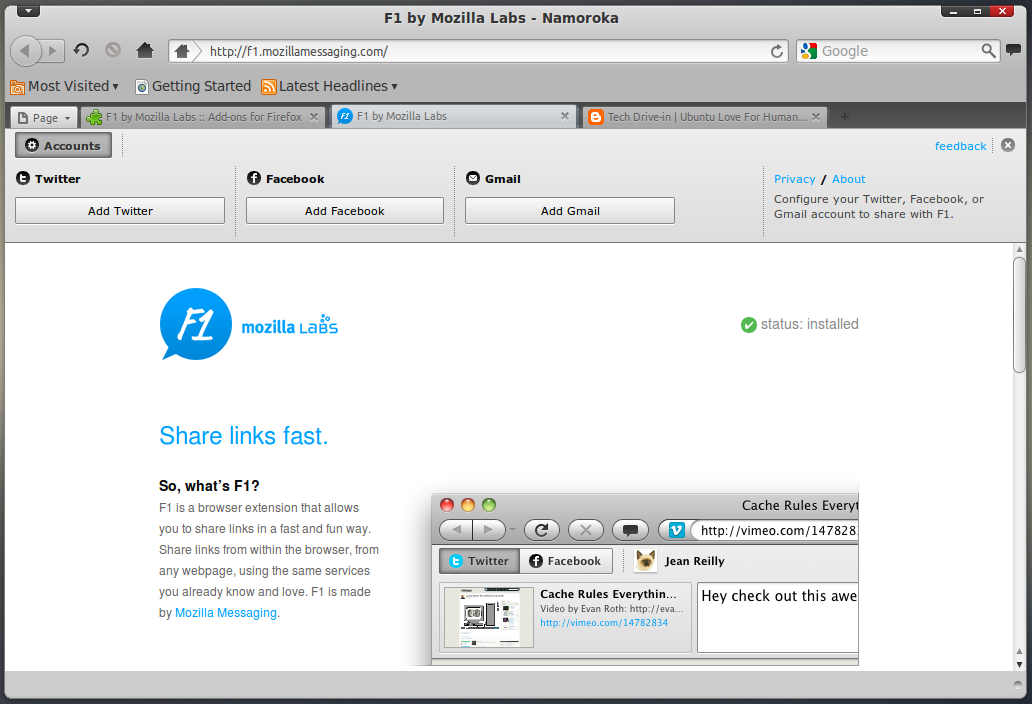The image size is (1032, 704).
Task: Switch to the Add-ons for Firefox tab
Action: click(x=200, y=116)
